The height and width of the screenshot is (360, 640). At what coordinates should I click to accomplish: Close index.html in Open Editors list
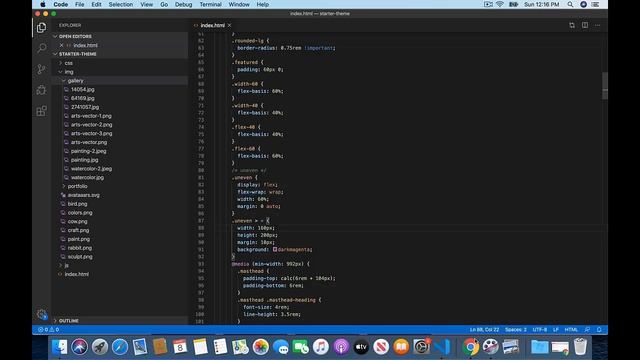click(61, 45)
